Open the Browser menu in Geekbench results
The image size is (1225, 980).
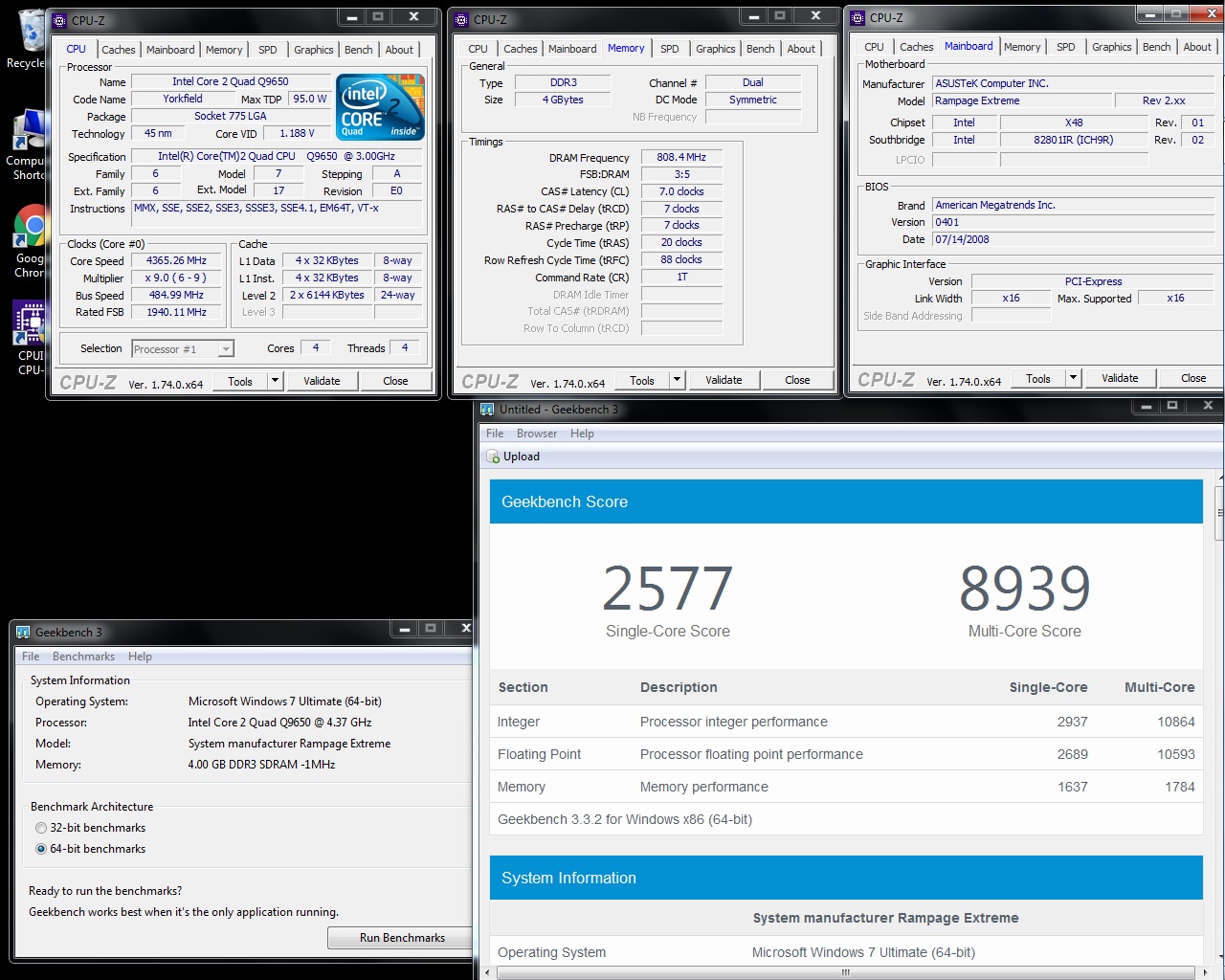coord(537,434)
